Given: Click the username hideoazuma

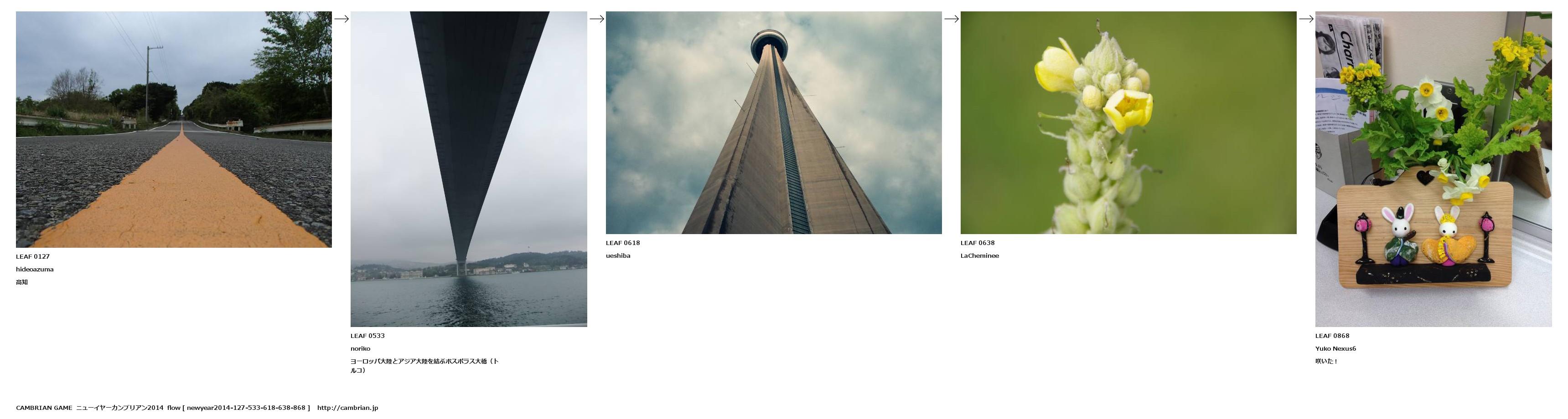Looking at the screenshot, I should (x=35, y=270).
